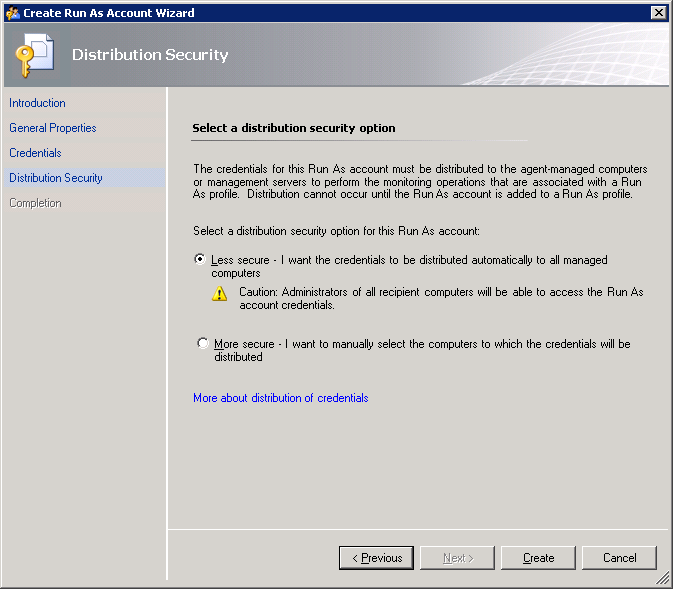
Task: Click the Create button
Action: tap(538, 558)
